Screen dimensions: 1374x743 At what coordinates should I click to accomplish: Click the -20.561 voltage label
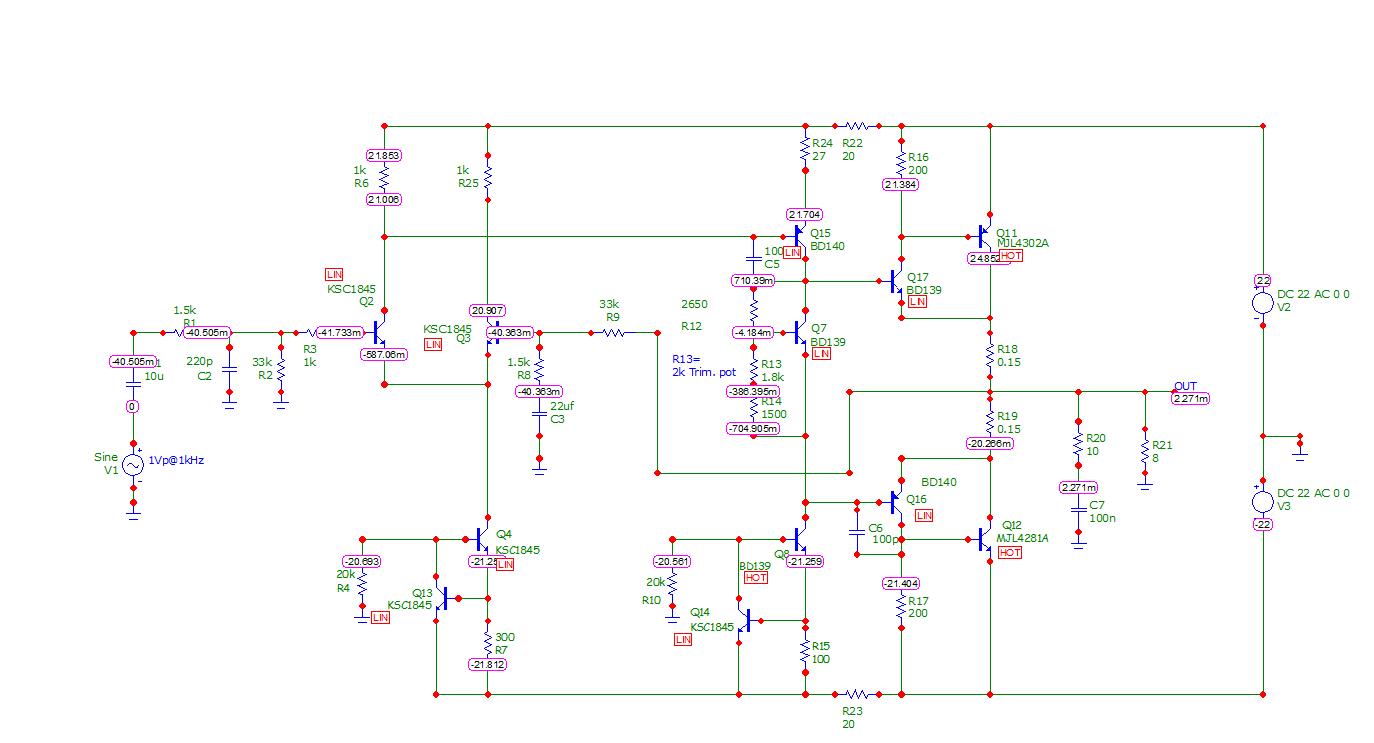pyautogui.click(x=672, y=561)
